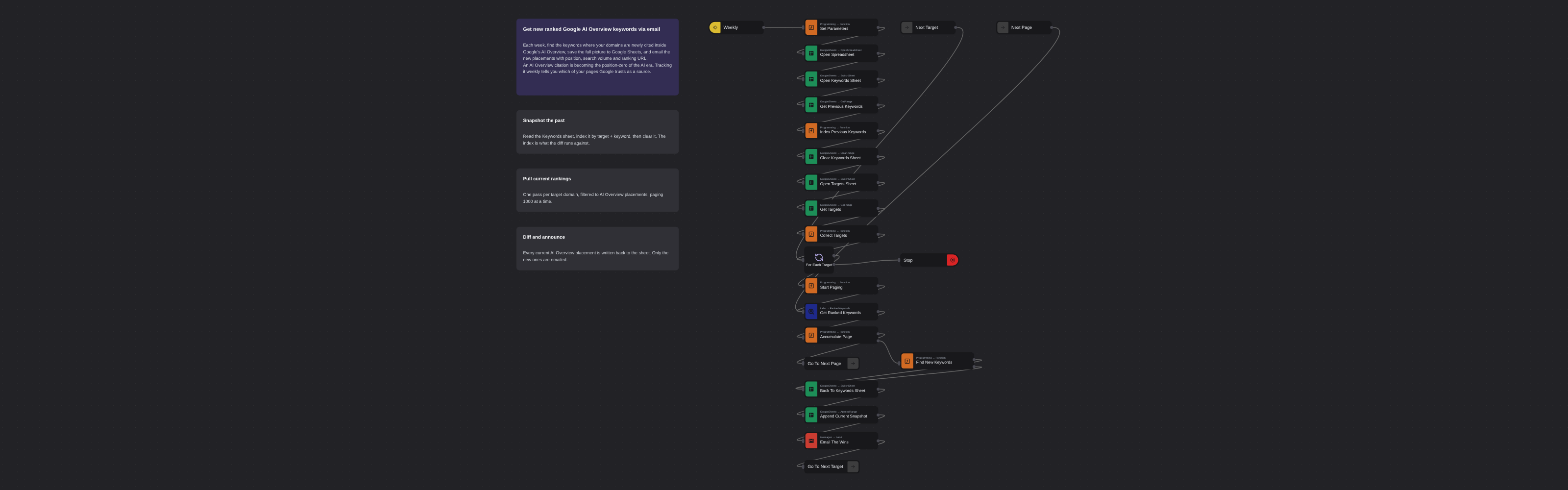The width and height of the screenshot is (1568, 490).
Task: Select the Get Previous Keywords node title
Action: (x=841, y=106)
